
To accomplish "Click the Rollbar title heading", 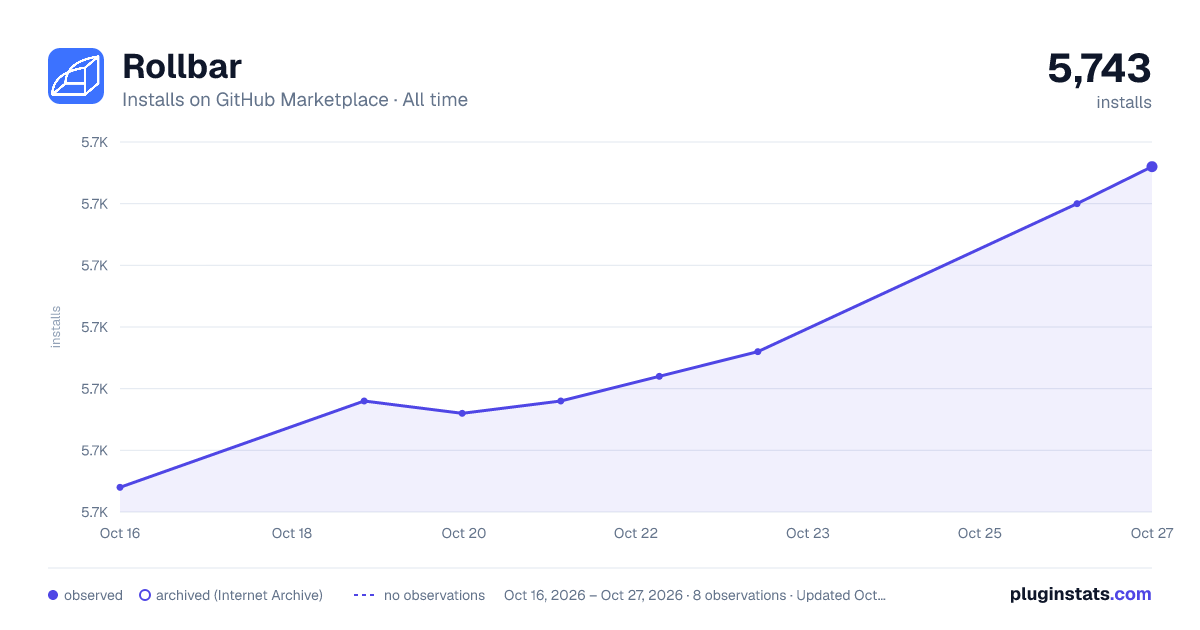I will coord(182,66).
